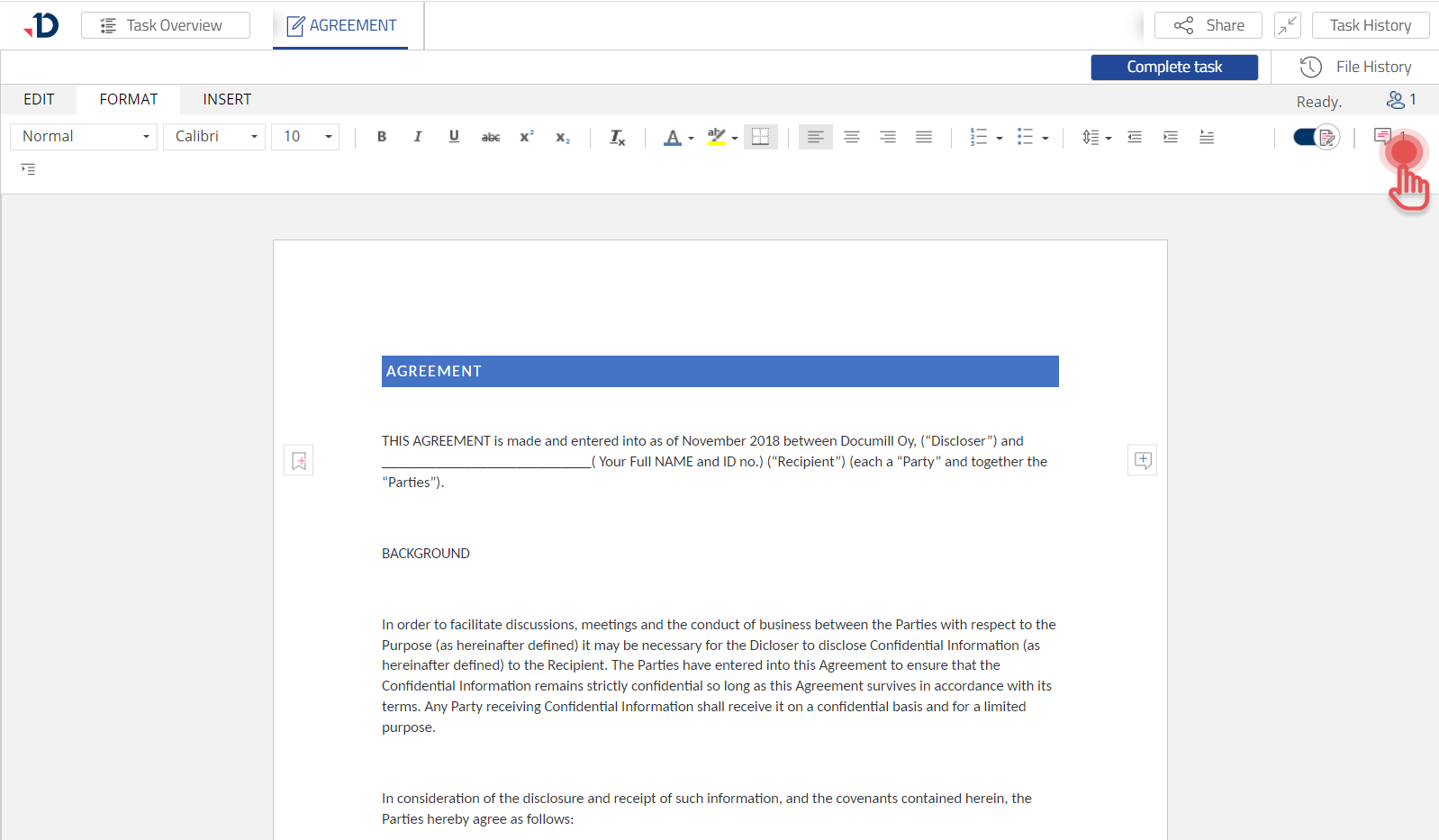Click the superscript icon
The width and height of the screenshot is (1439, 840).
(527, 137)
